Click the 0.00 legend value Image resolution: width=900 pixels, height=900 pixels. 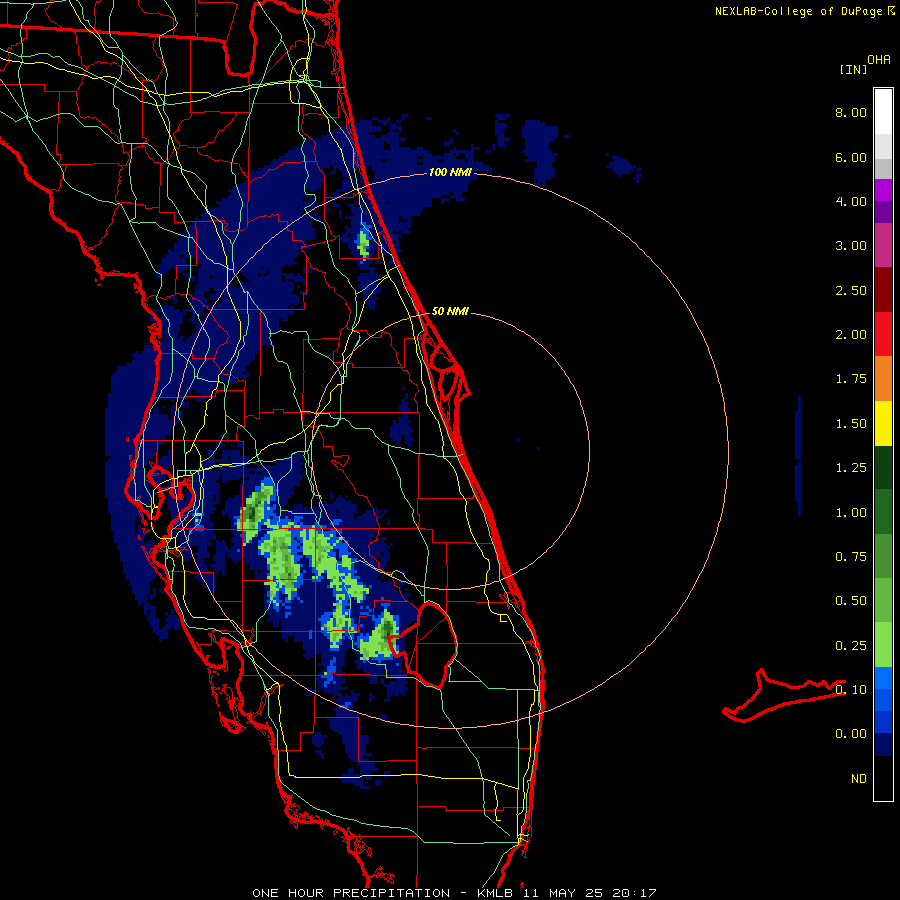point(851,734)
